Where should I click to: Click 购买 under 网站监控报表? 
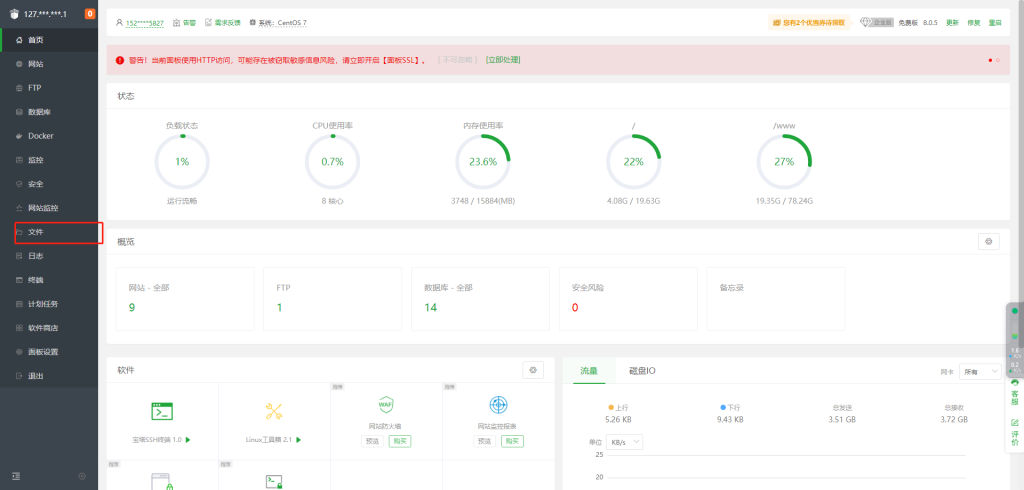point(512,442)
